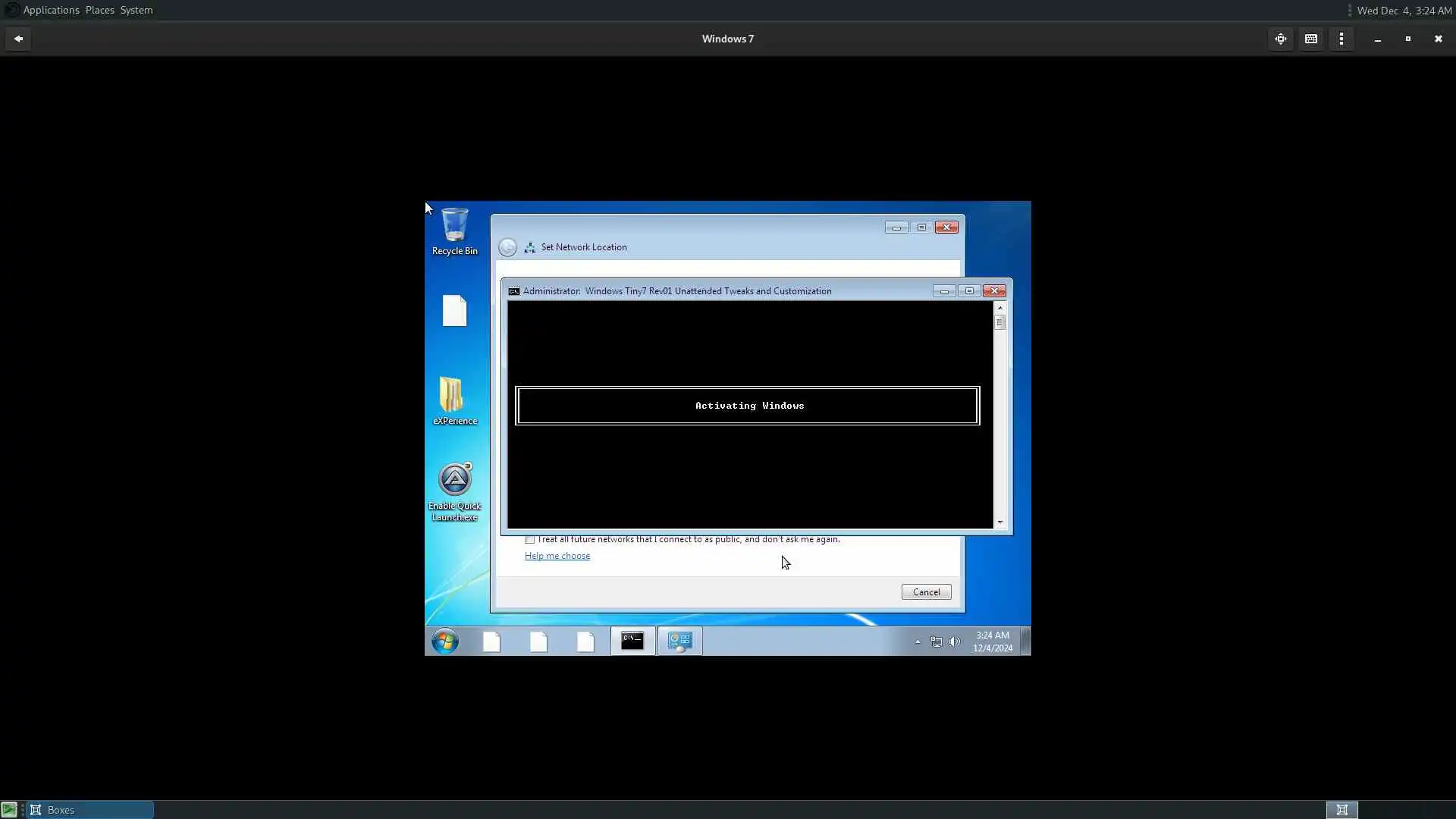Launch Enable Quick Launch.exe desktop icon

pyautogui.click(x=454, y=481)
